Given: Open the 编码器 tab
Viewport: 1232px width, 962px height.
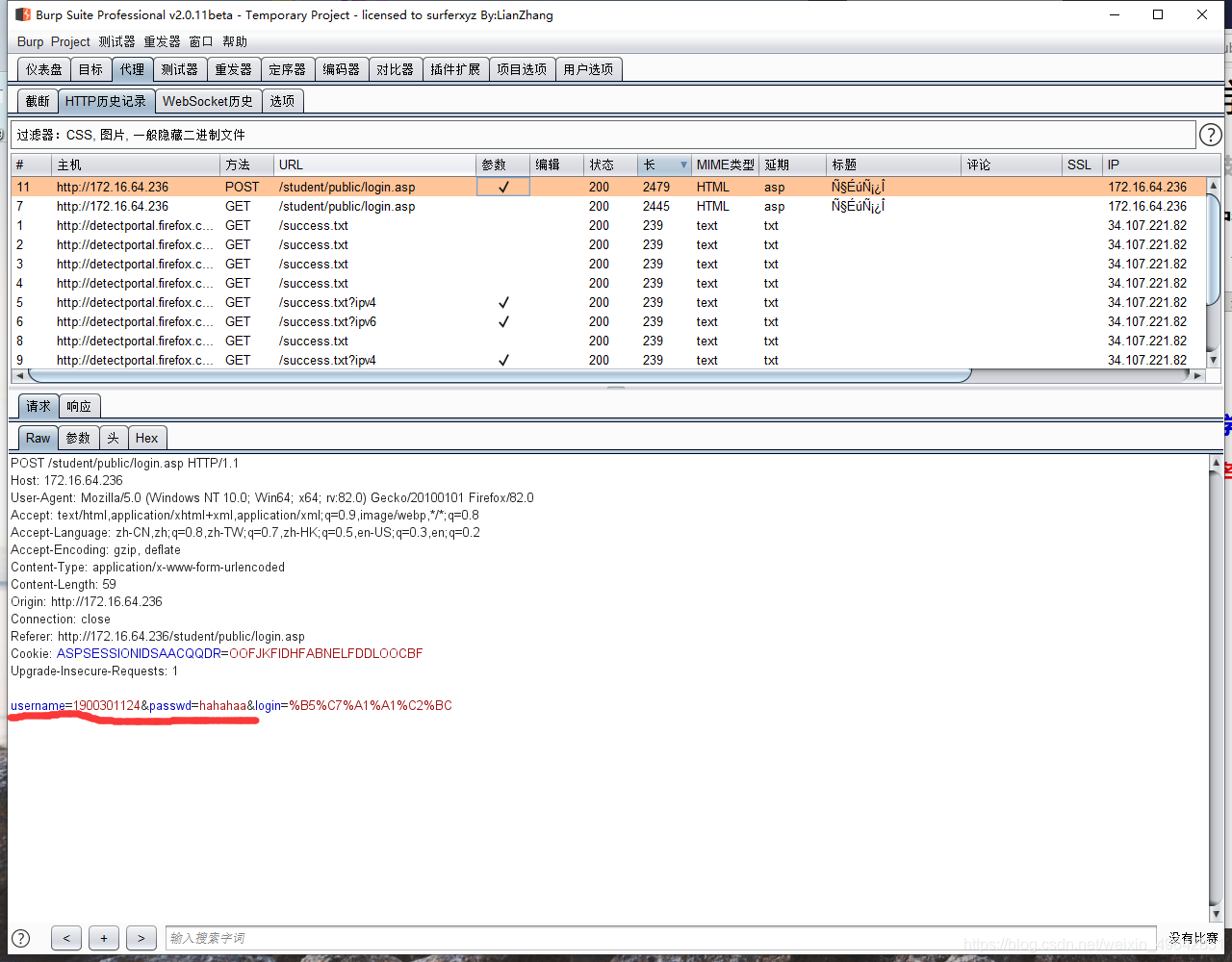Looking at the screenshot, I should pos(341,69).
